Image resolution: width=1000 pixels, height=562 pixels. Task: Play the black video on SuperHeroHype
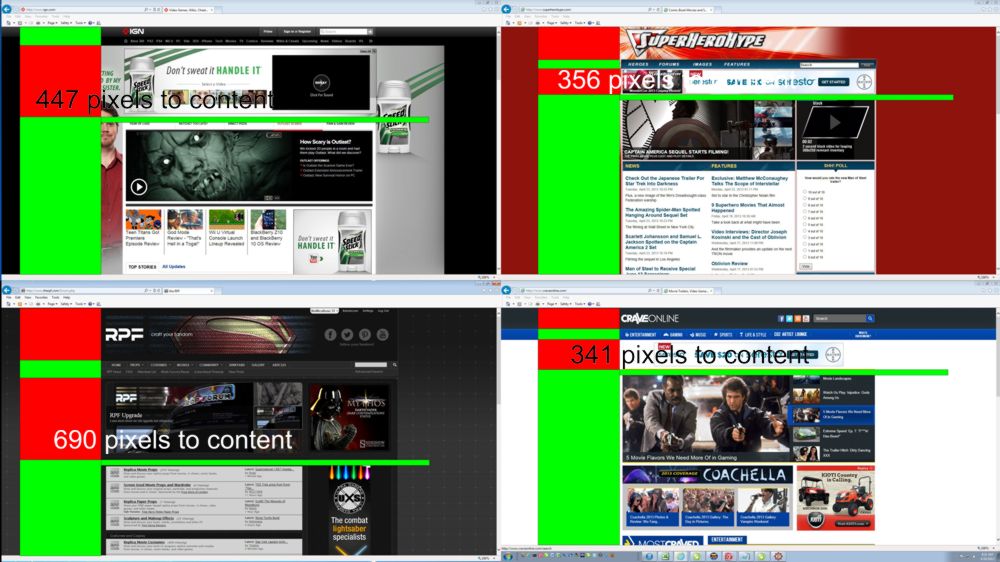[835, 121]
